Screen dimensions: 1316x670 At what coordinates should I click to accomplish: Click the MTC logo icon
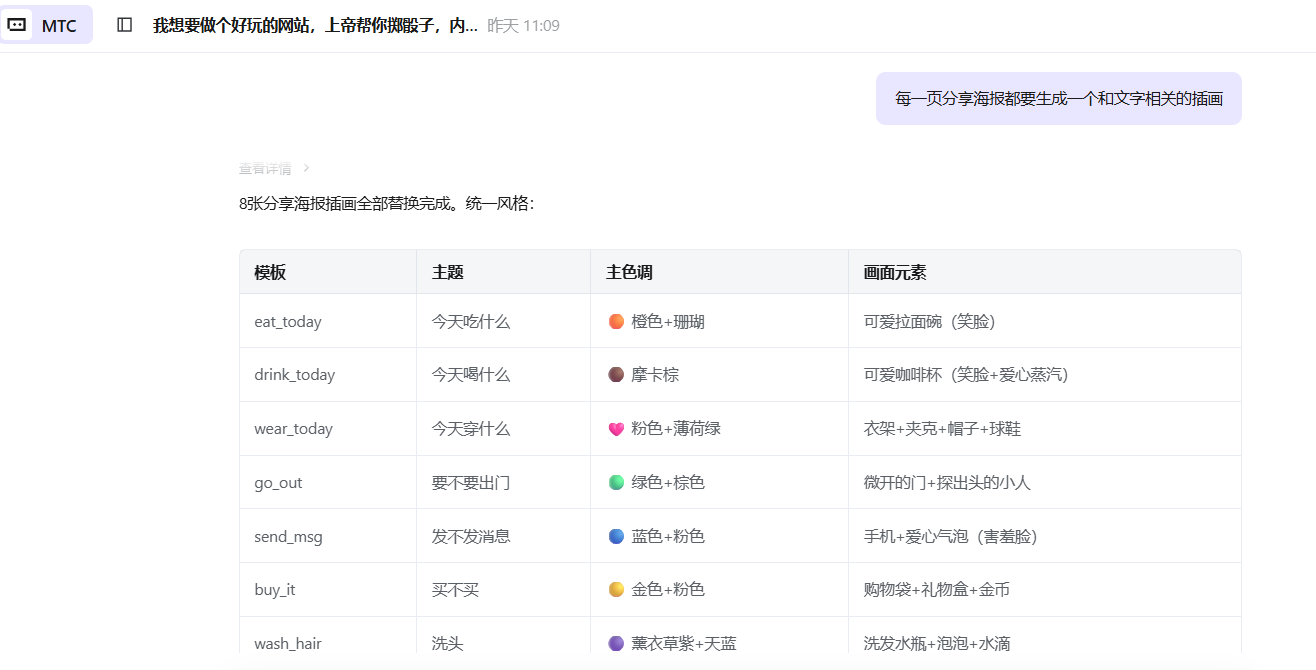17,25
